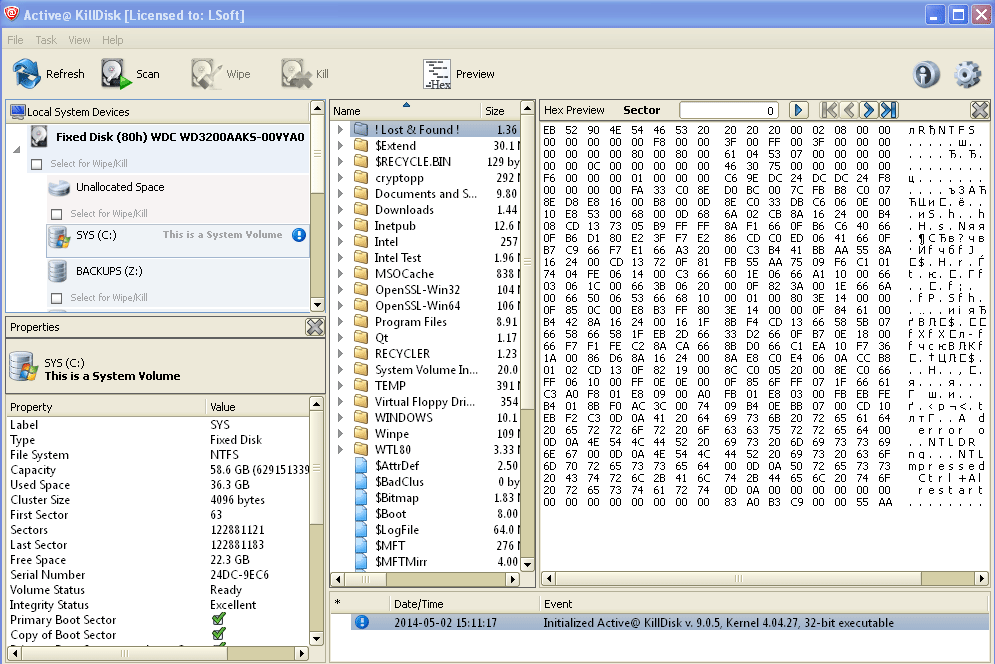
Task: Open the View menu
Action: click(79, 40)
